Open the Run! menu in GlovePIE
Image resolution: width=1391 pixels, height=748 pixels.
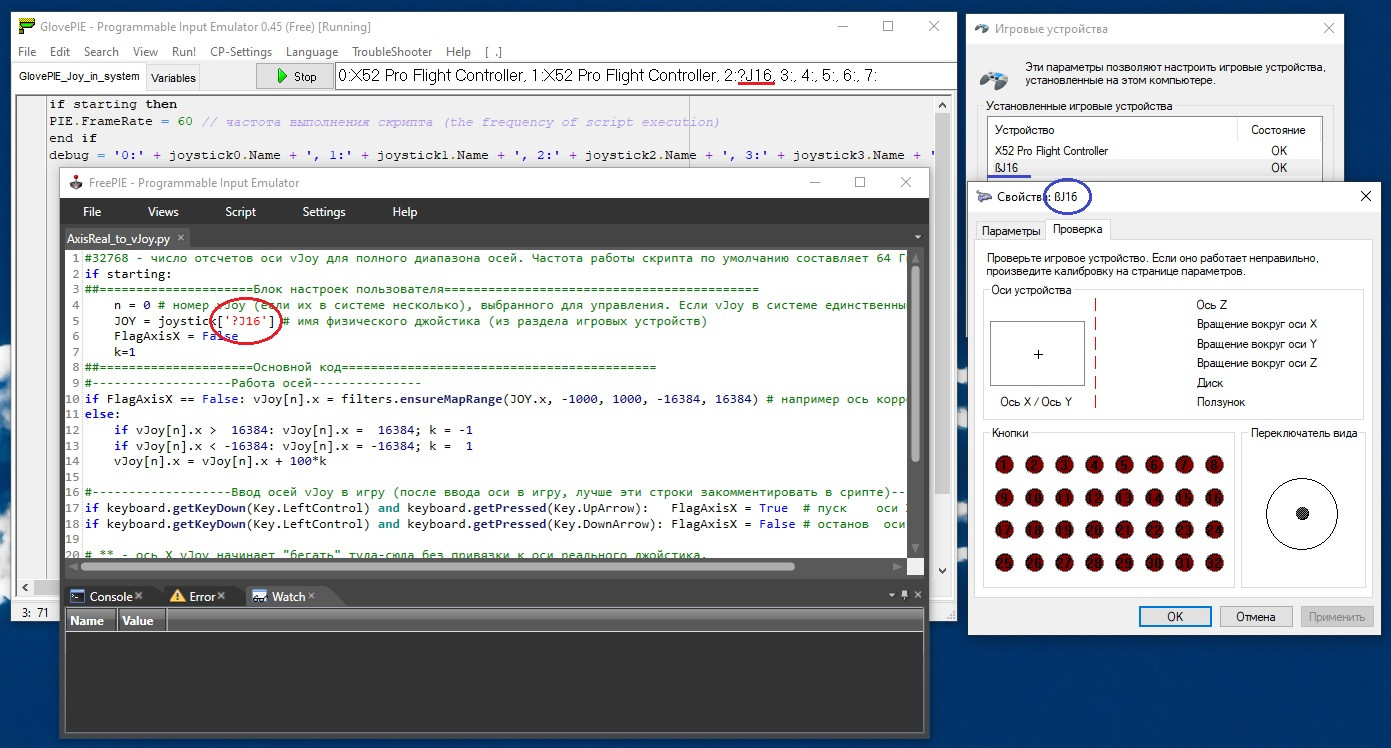[184, 52]
